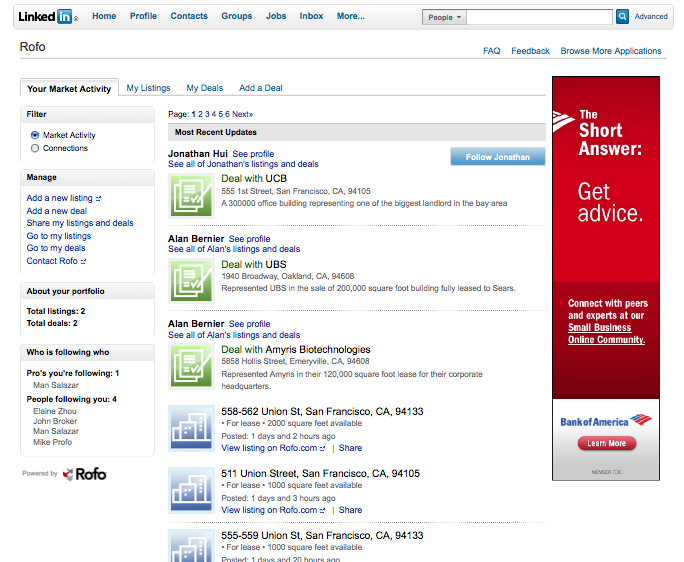684x562 pixels.
Task: Click Add a new listing link
Action: [x=59, y=198]
